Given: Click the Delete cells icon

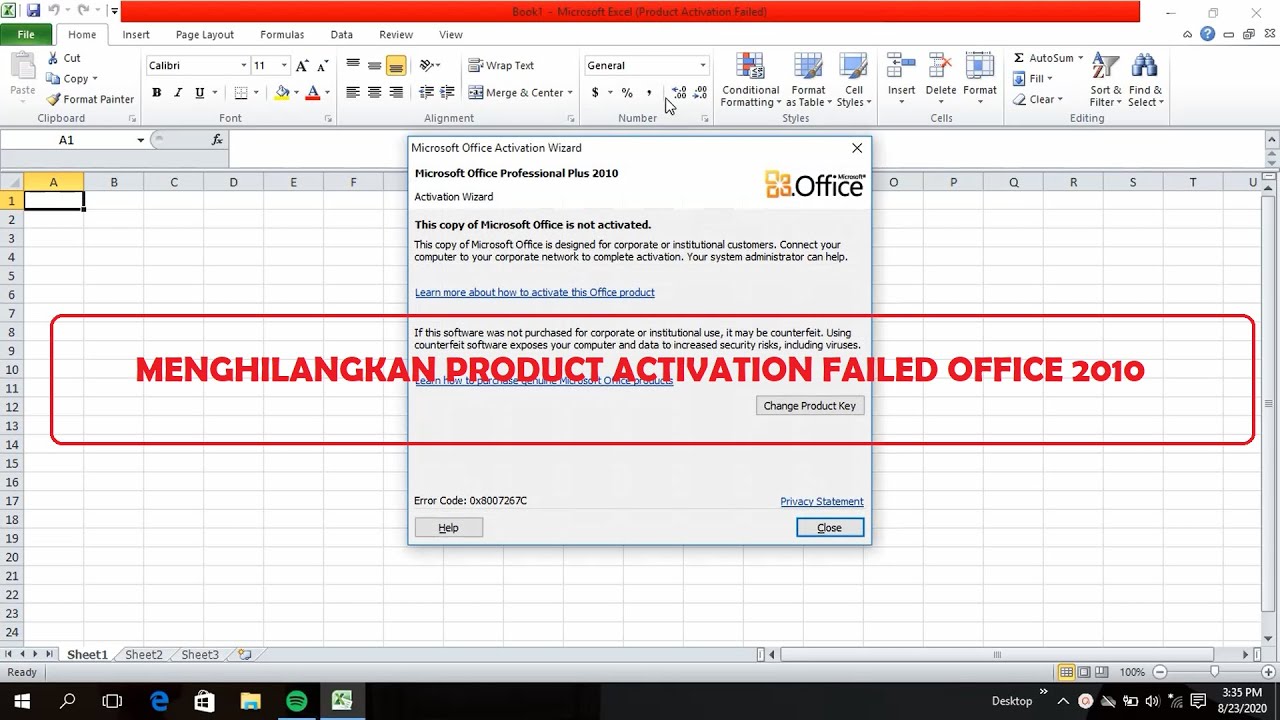Looking at the screenshot, I should click(x=940, y=66).
